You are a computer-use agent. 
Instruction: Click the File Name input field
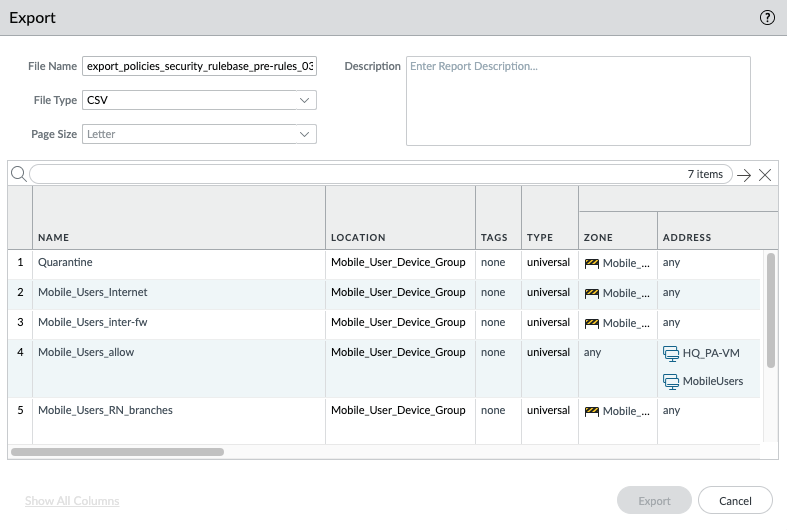200,66
